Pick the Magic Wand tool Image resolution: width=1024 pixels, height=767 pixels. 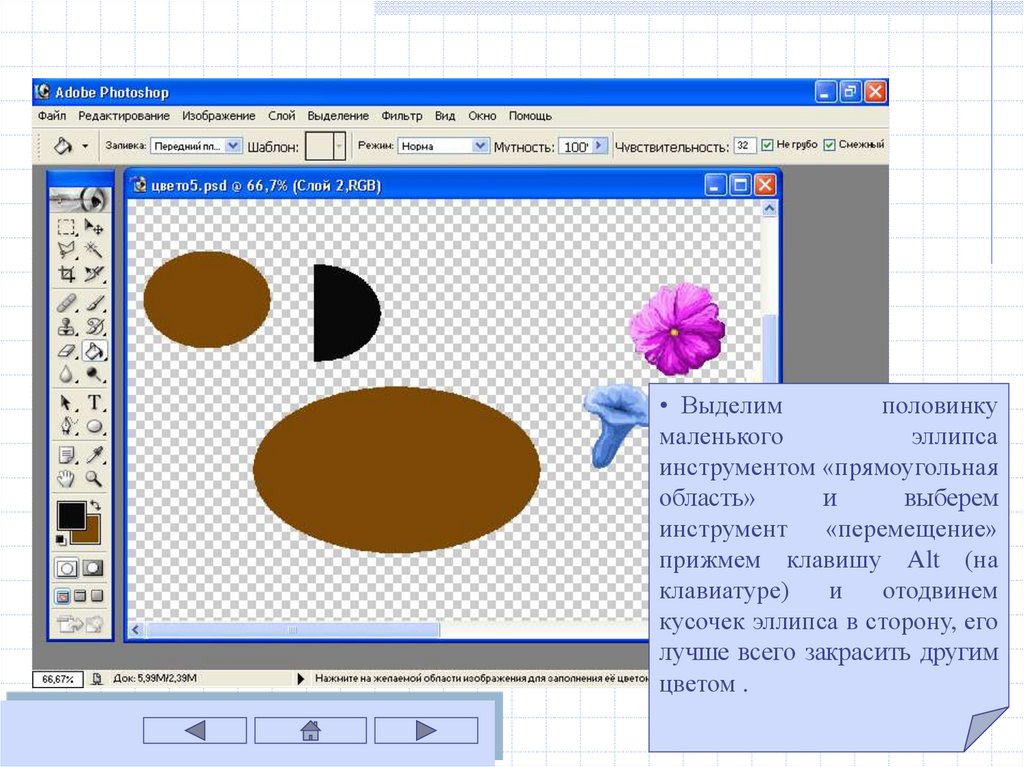pos(94,250)
